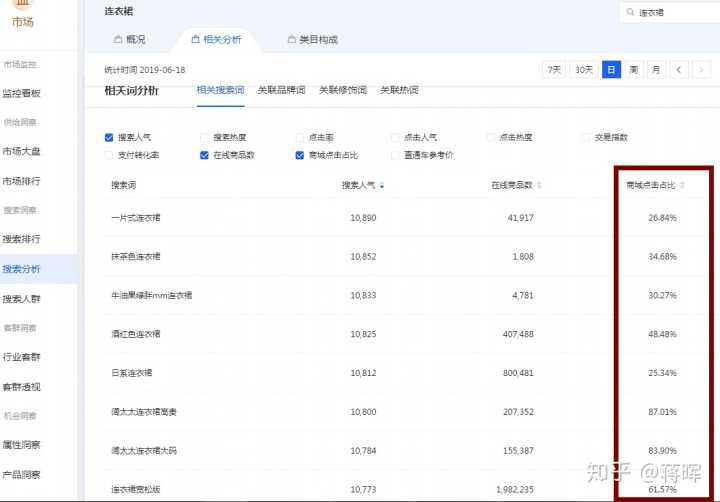Enable the 搜索热度 checkbox

[x=205, y=137]
